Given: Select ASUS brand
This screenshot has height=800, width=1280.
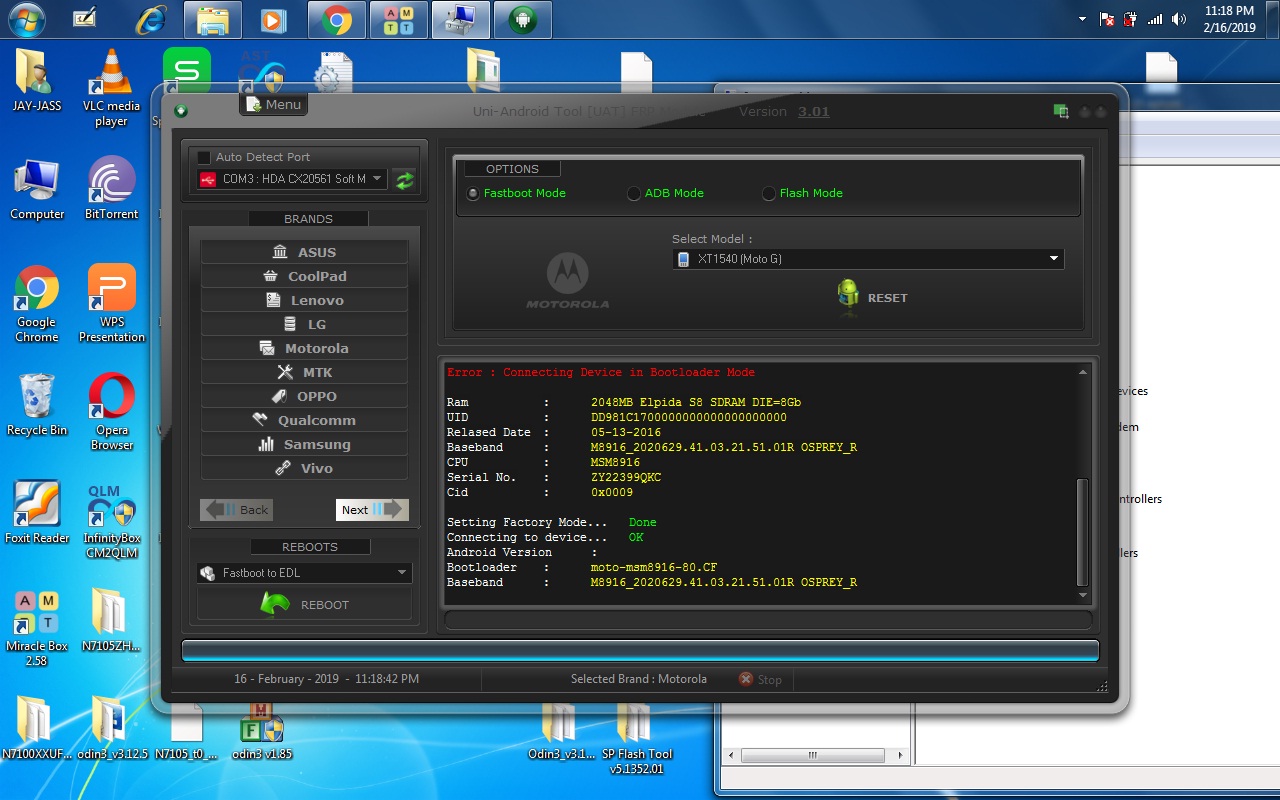Looking at the screenshot, I should click(304, 252).
